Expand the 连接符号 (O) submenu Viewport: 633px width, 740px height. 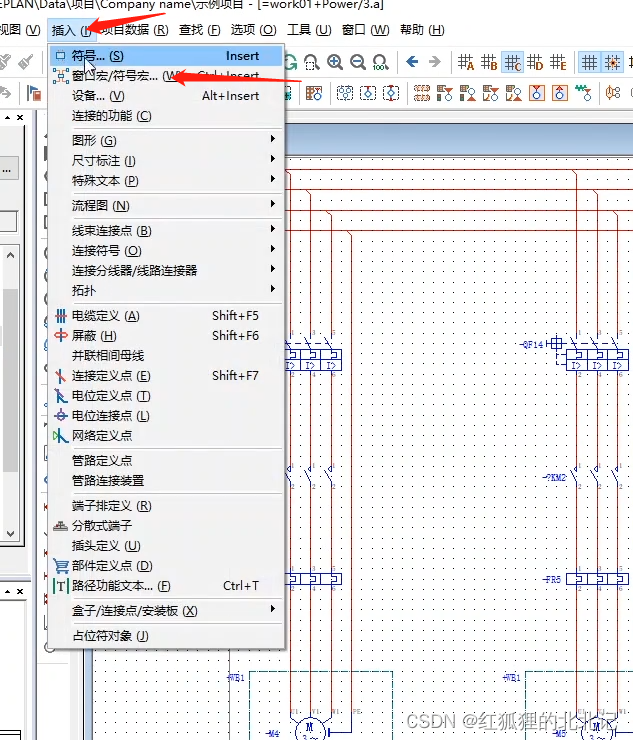pyautogui.click(x=167, y=251)
